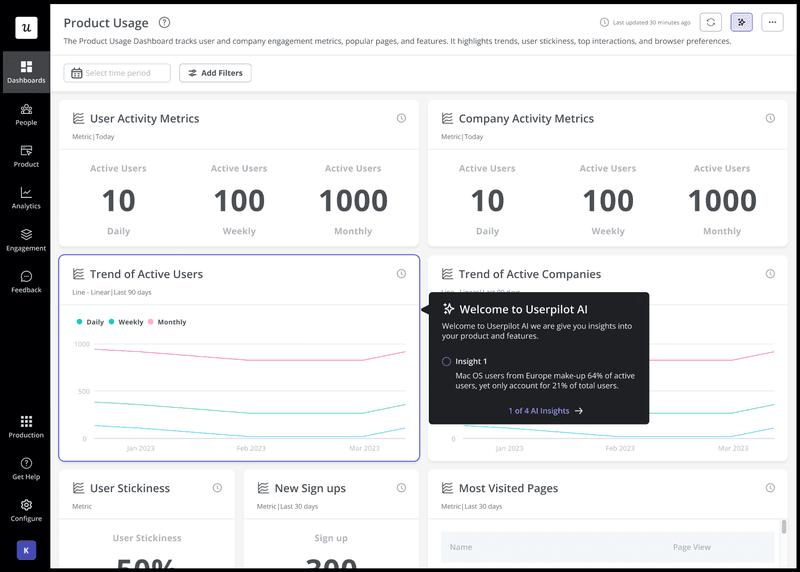
Task: Click the chart icon beside Trend of Active Users
Action: coord(79,274)
